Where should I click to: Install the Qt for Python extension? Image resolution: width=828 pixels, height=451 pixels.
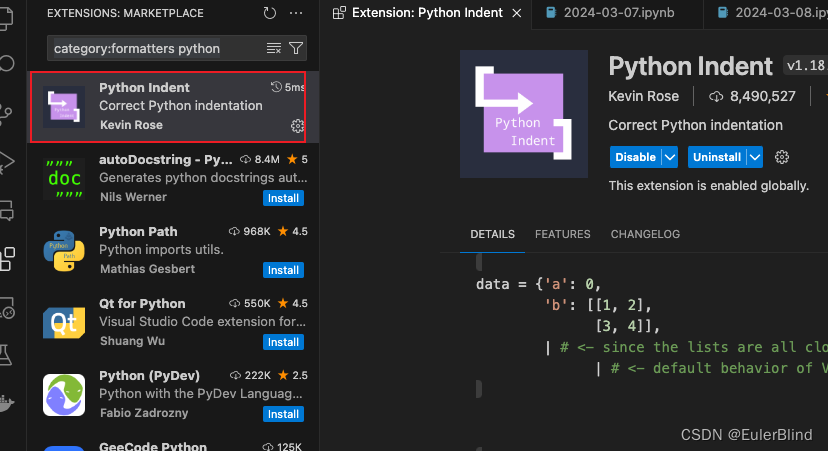tap(283, 342)
